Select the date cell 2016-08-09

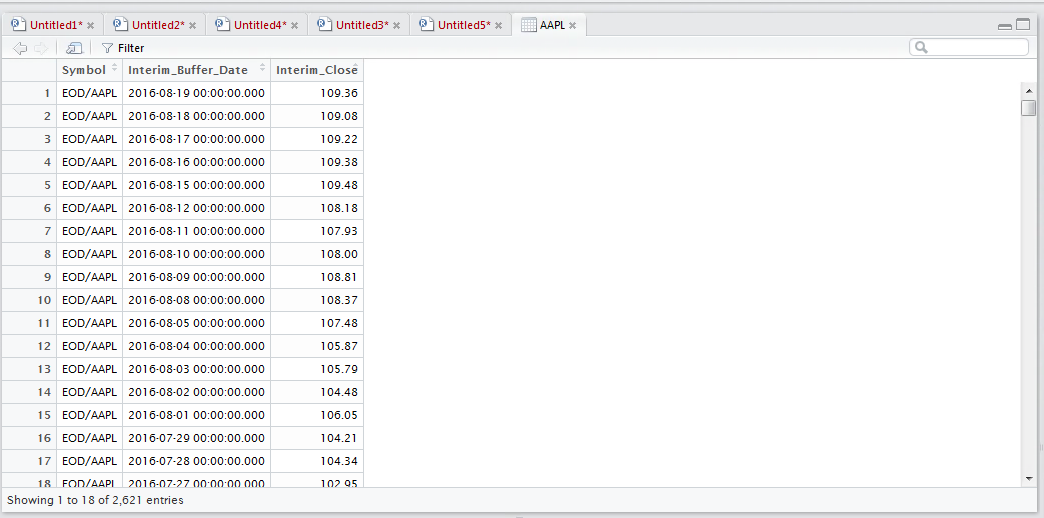(196, 277)
